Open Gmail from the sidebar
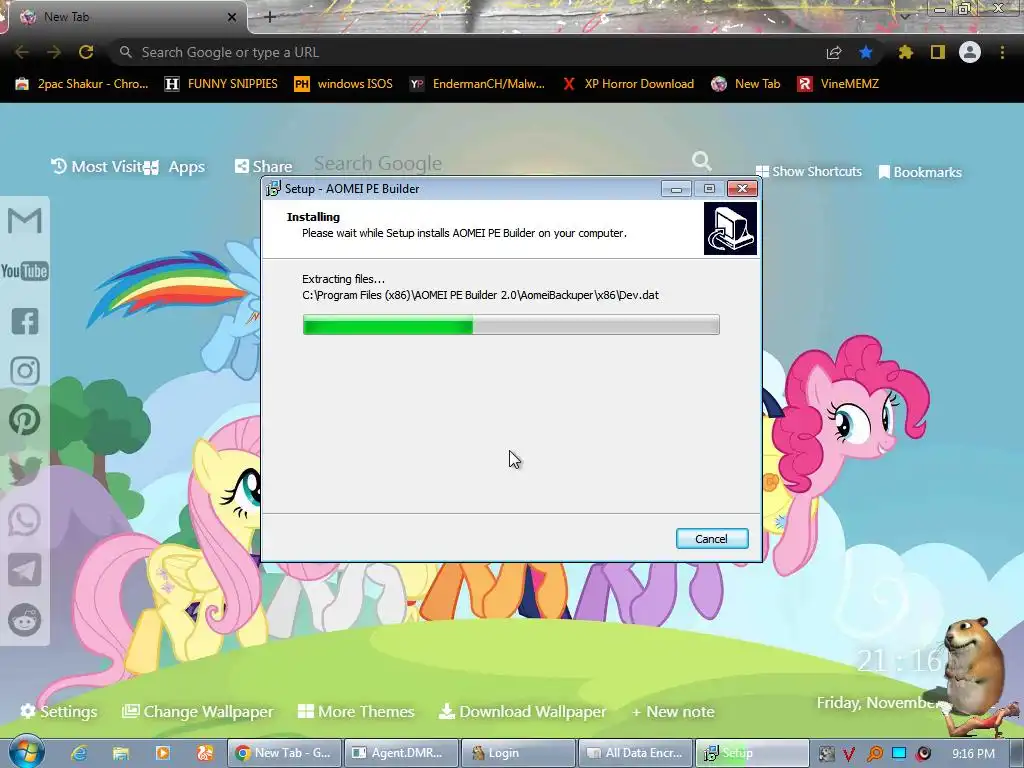Viewport: 1024px width, 768px height. point(25,221)
